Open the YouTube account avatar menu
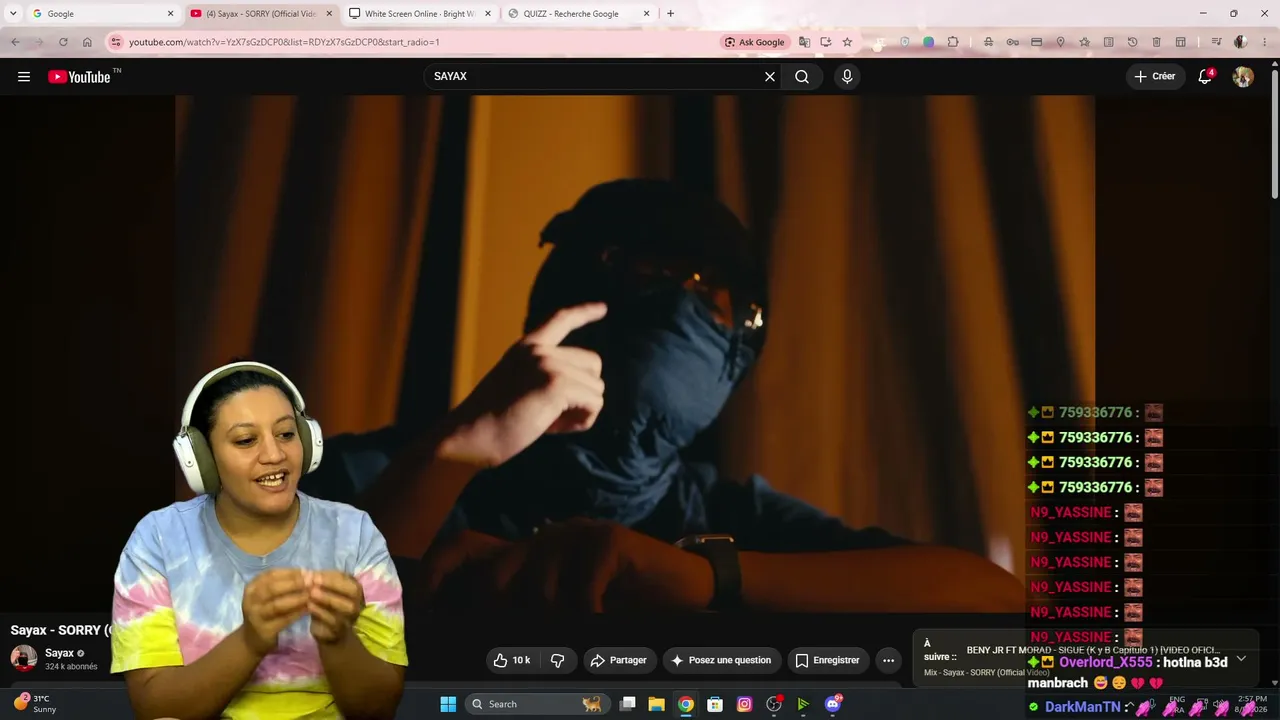Image resolution: width=1280 pixels, height=720 pixels. [1243, 77]
